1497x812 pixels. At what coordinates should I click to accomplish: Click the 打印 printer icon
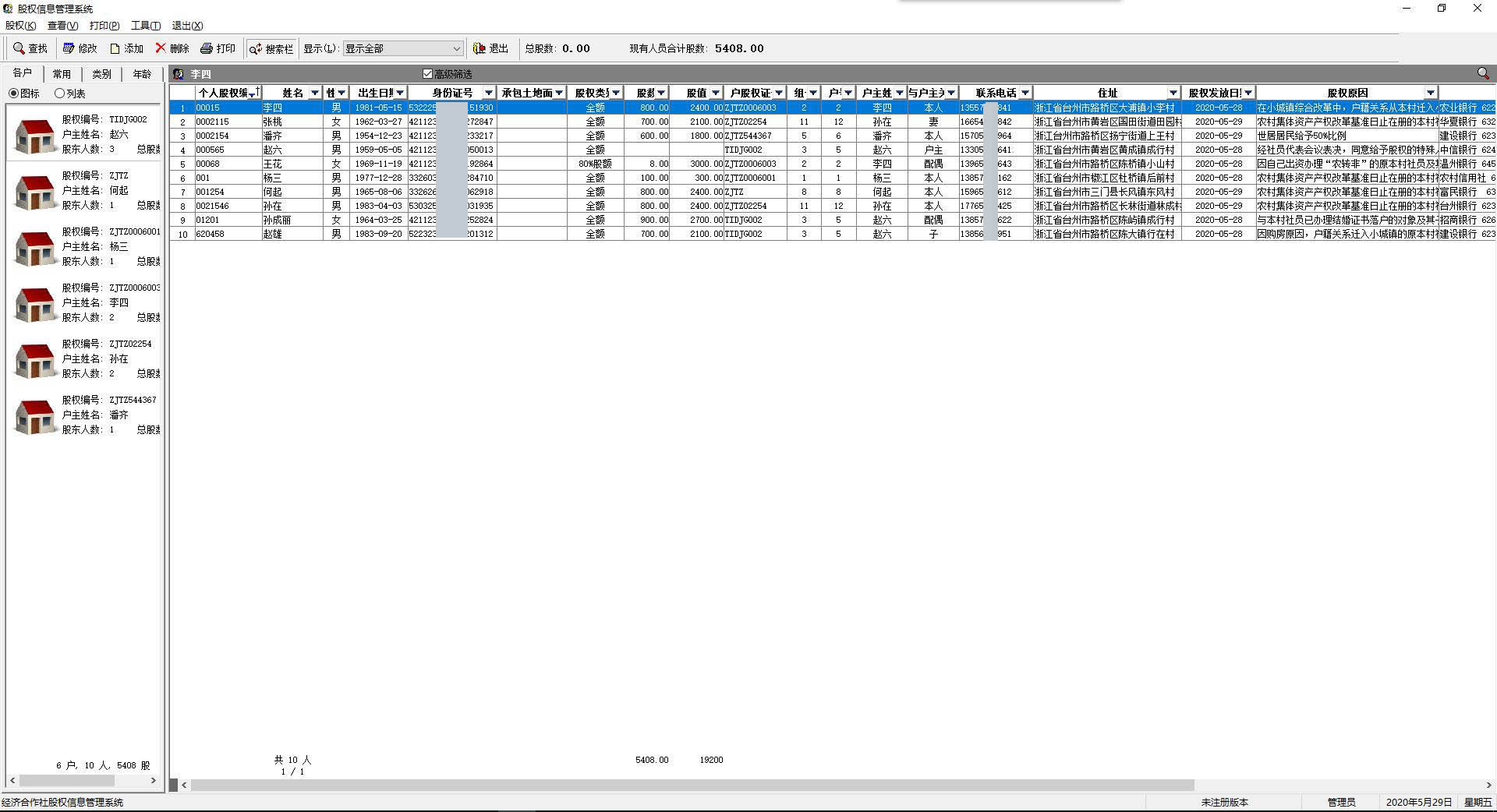pos(207,48)
